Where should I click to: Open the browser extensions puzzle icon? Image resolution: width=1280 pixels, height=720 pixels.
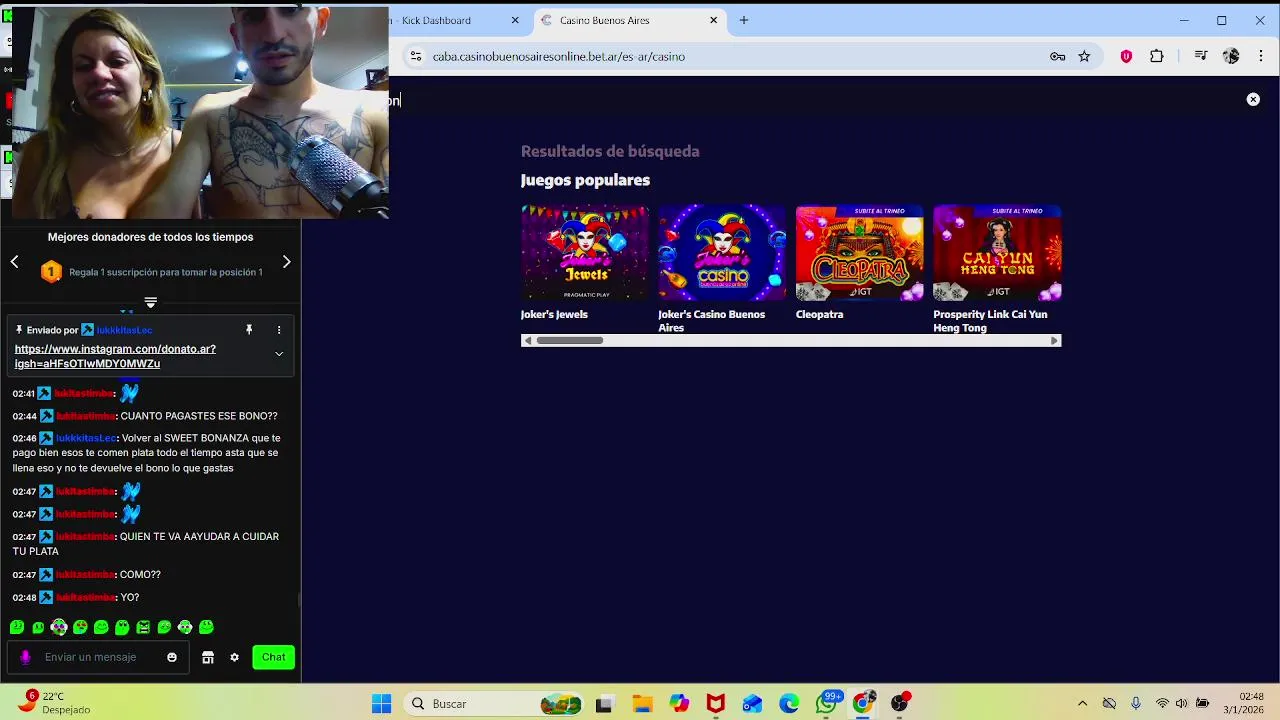1157,56
